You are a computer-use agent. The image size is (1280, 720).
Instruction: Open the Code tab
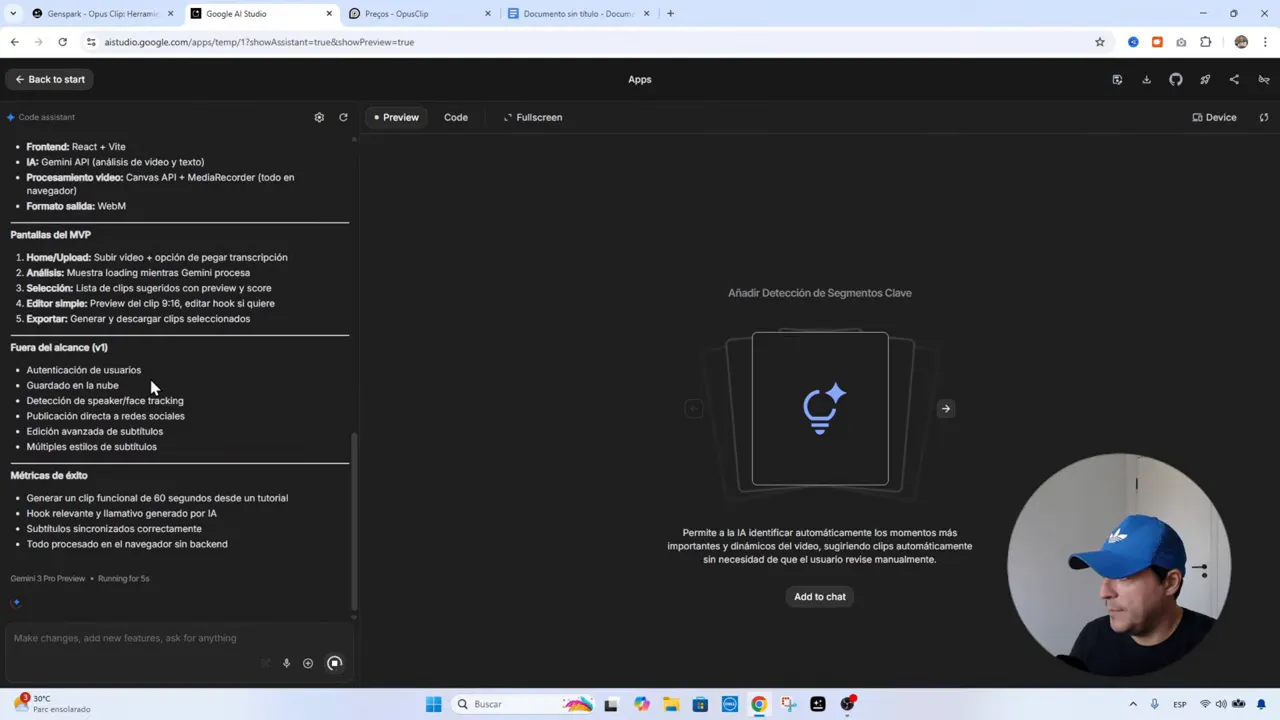[456, 117]
